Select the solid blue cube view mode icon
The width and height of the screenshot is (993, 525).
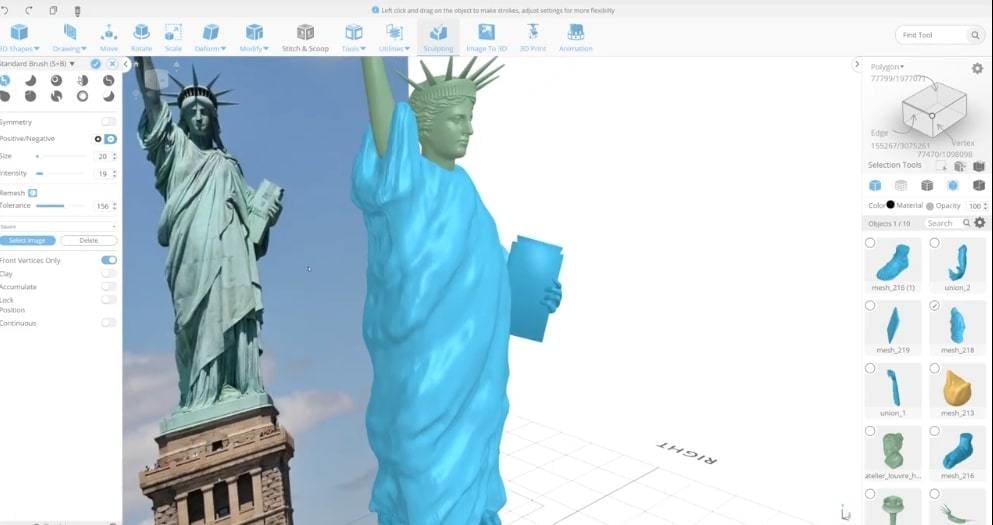tap(875, 186)
